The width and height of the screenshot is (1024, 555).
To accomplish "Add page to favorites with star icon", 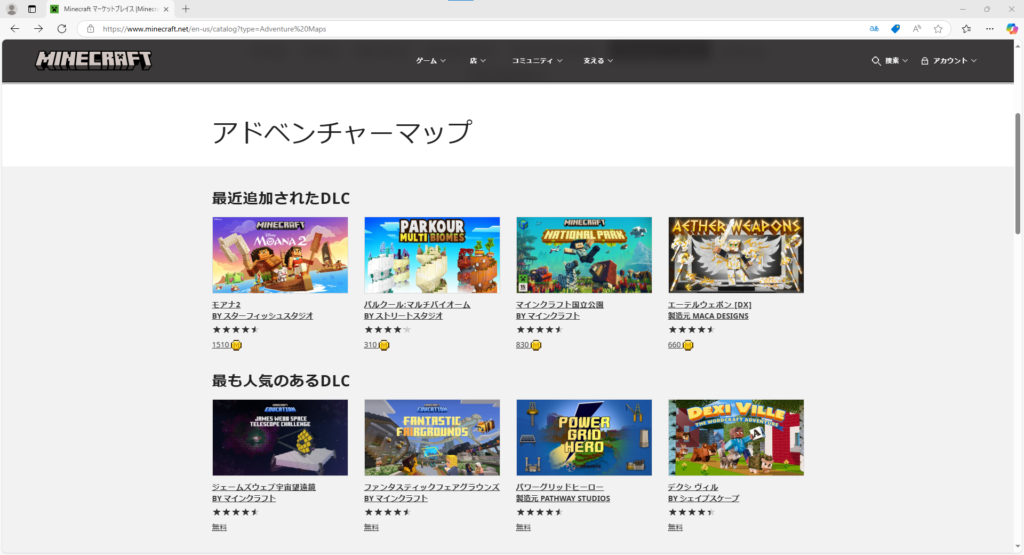I will (x=938, y=29).
